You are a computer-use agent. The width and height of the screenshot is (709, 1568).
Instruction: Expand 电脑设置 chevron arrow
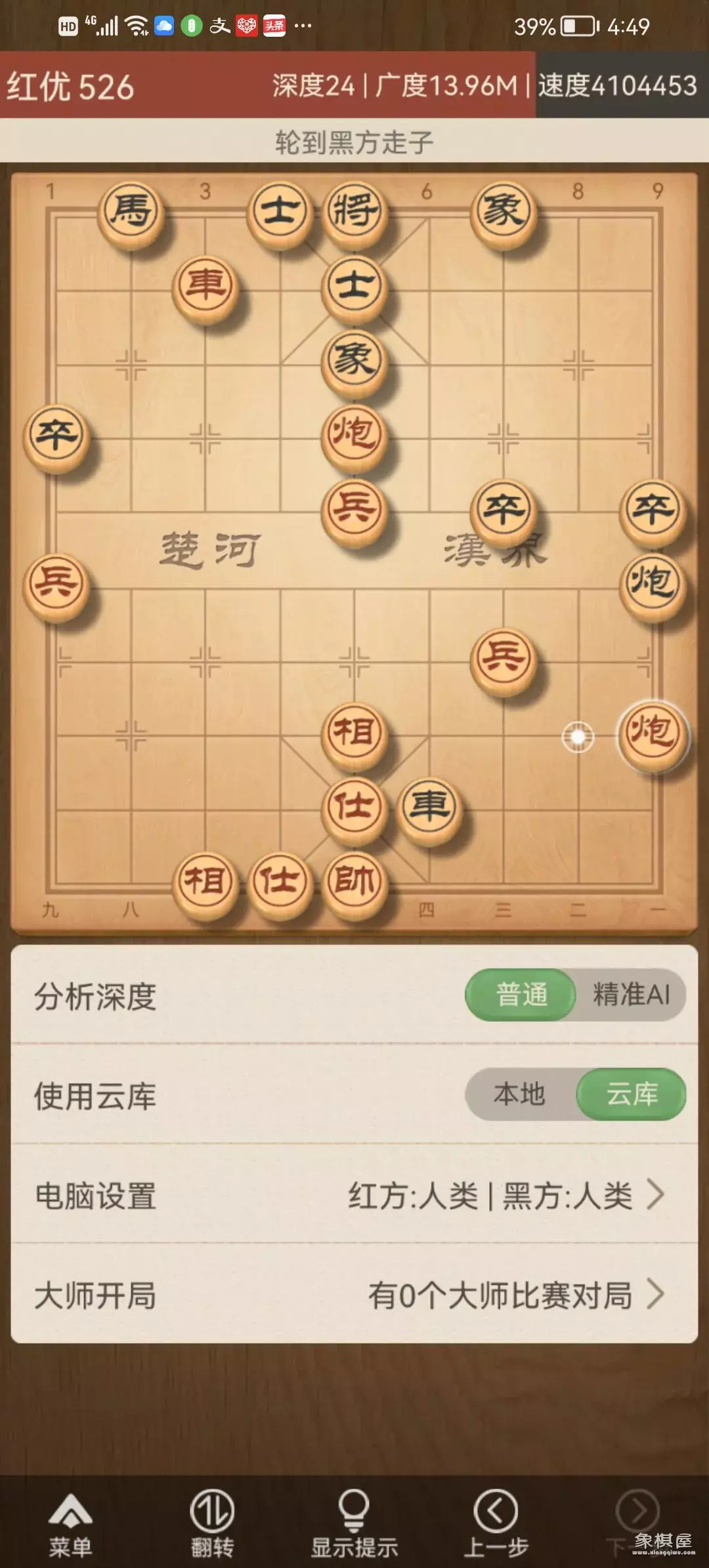(x=656, y=1194)
